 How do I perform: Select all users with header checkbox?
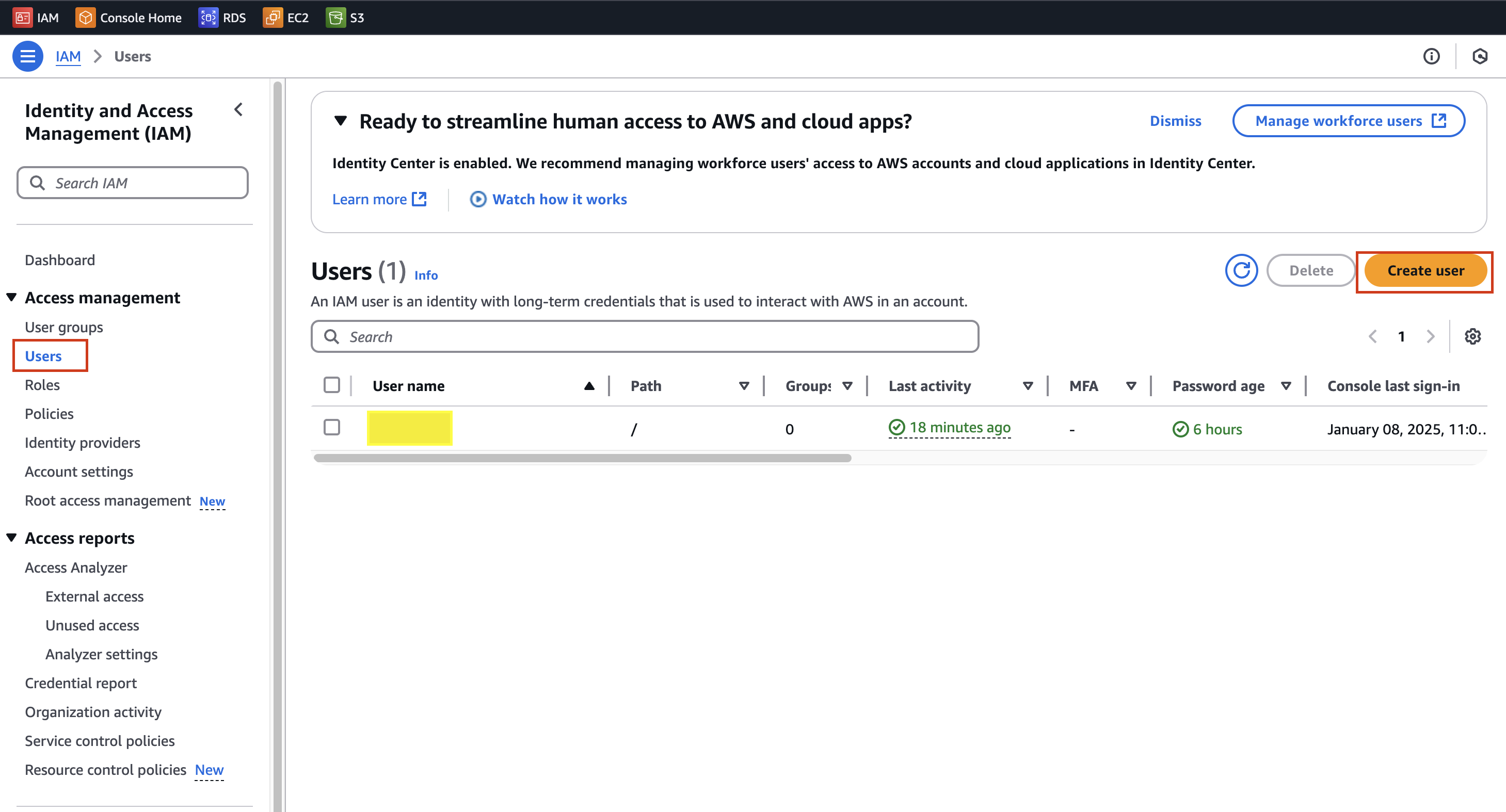pyautogui.click(x=331, y=385)
